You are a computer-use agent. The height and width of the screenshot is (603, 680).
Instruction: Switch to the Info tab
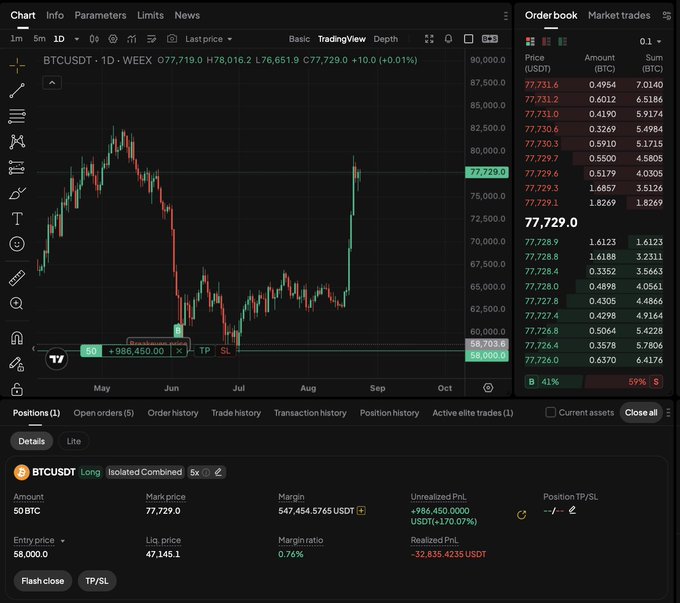pyautogui.click(x=55, y=15)
